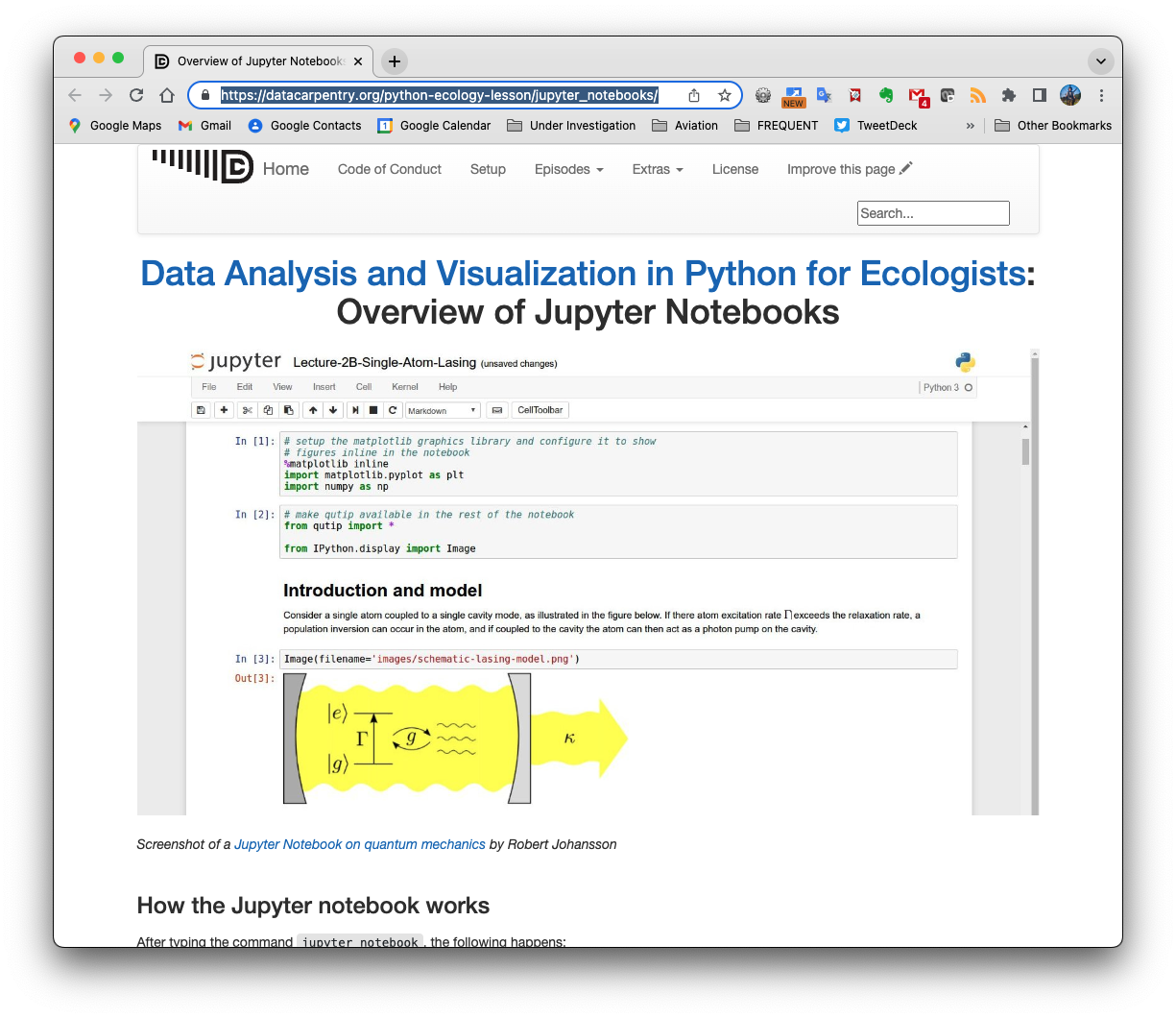
Task: Toggle the Chrome side panel
Action: (1039, 95)
